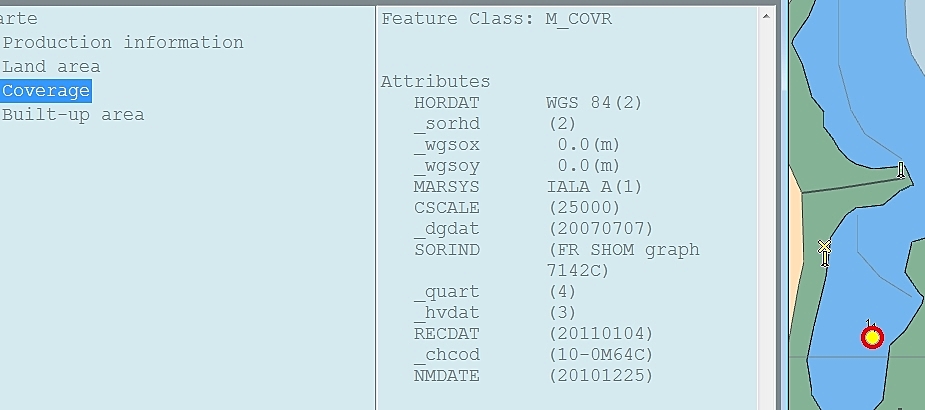Image resolution: width=925 pixels, height=410 pixels.
Task: Click the yellow X beacon symbol on map
Action: (824, 252)
